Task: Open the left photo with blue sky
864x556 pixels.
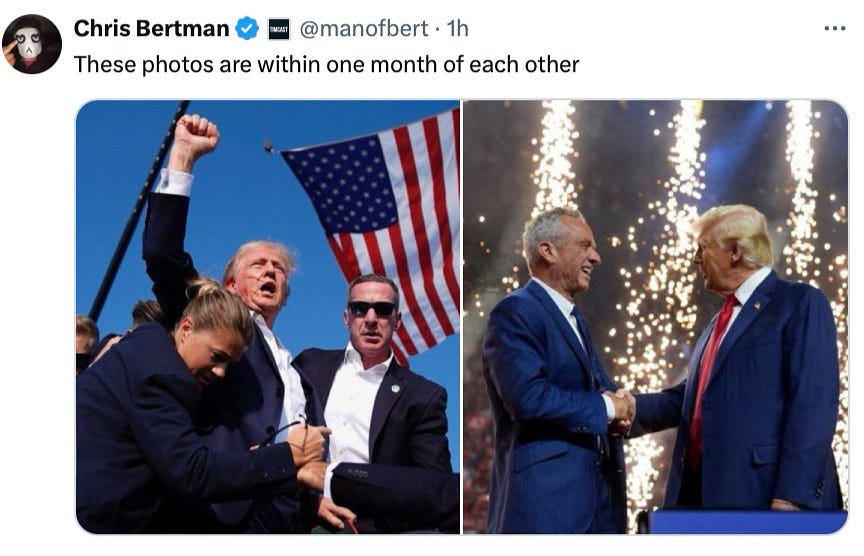Action: (268, 317)
